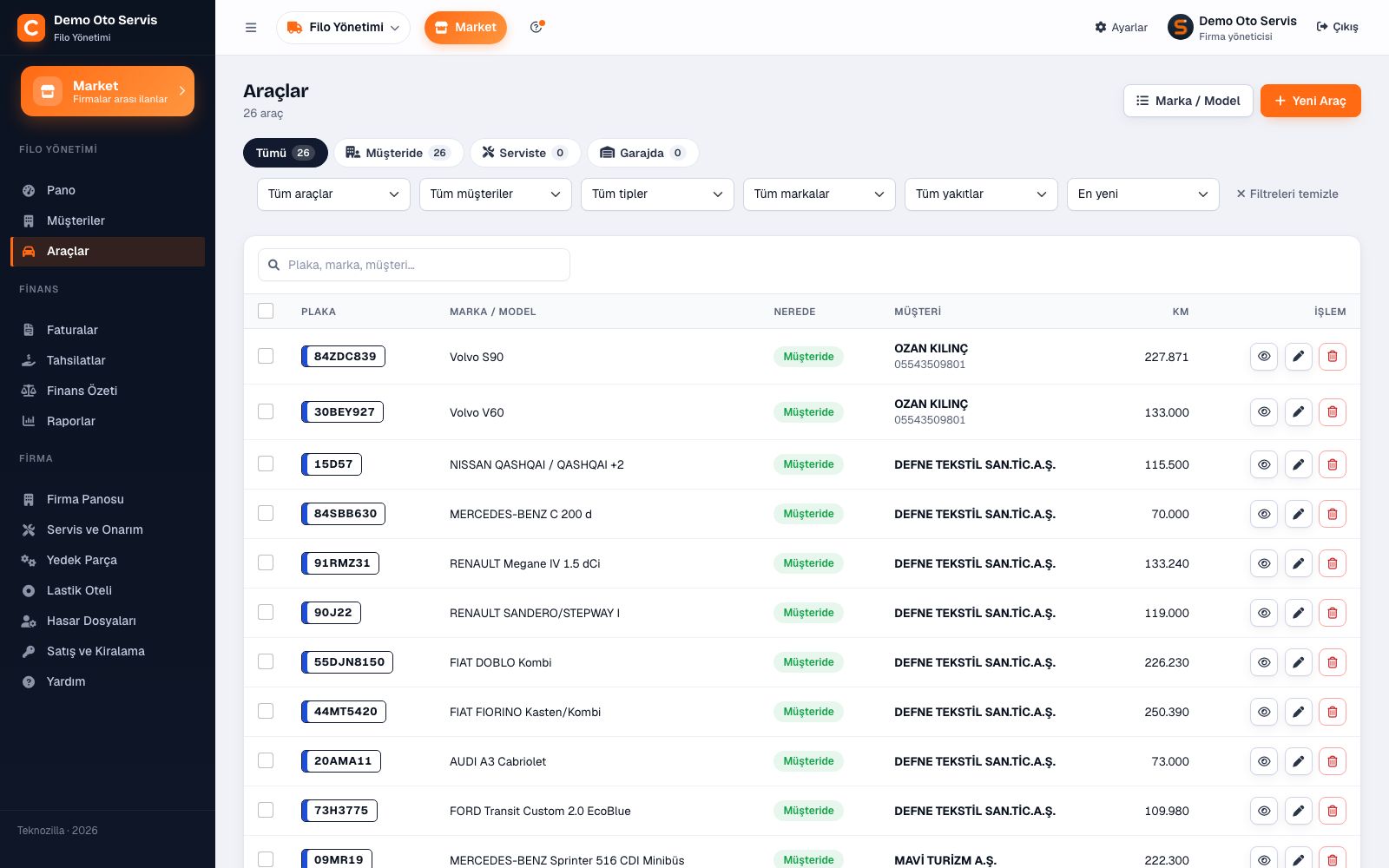This screenshot has height=868, width=1389.
Task: Open the Market button in top bar
Action: tap(465, 28)
